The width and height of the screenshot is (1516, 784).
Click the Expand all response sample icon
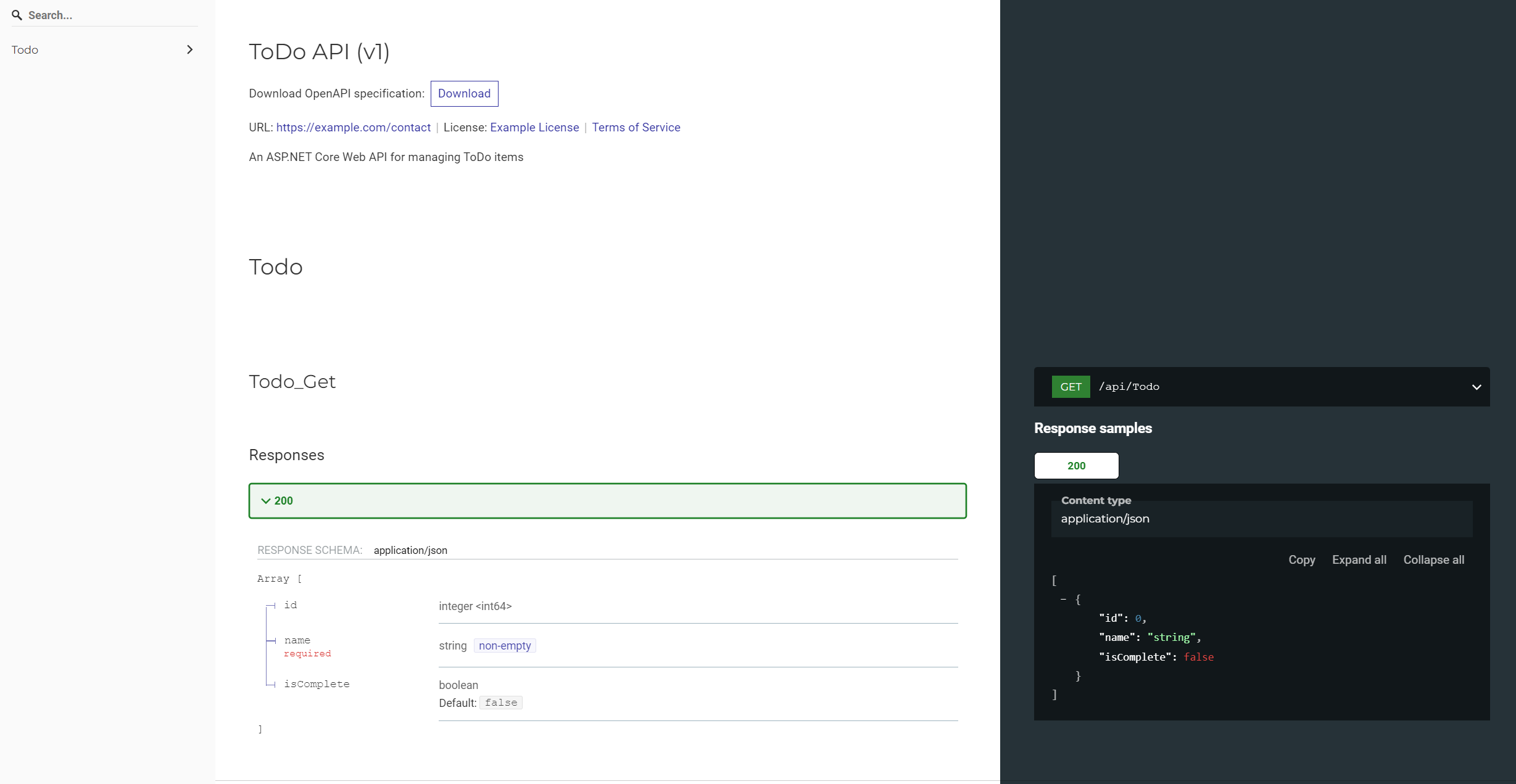coord(1359,559)
